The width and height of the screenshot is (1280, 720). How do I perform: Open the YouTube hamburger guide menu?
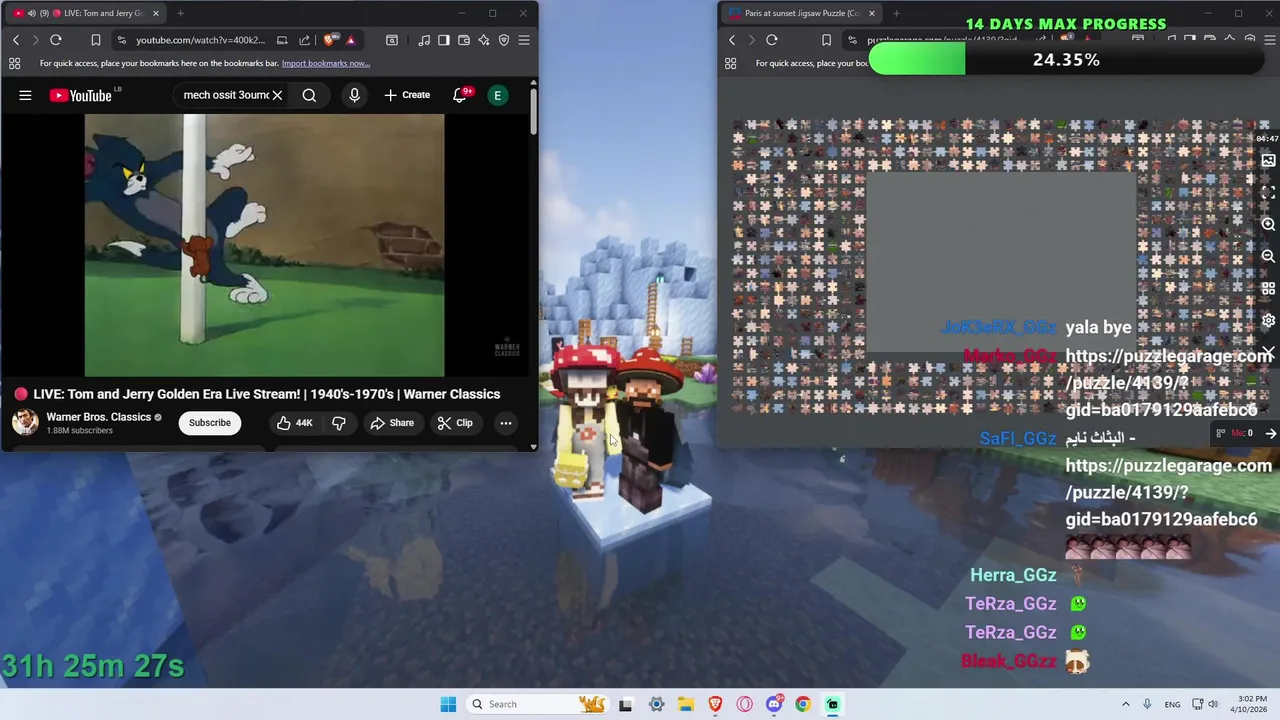[x=25, y=95]
